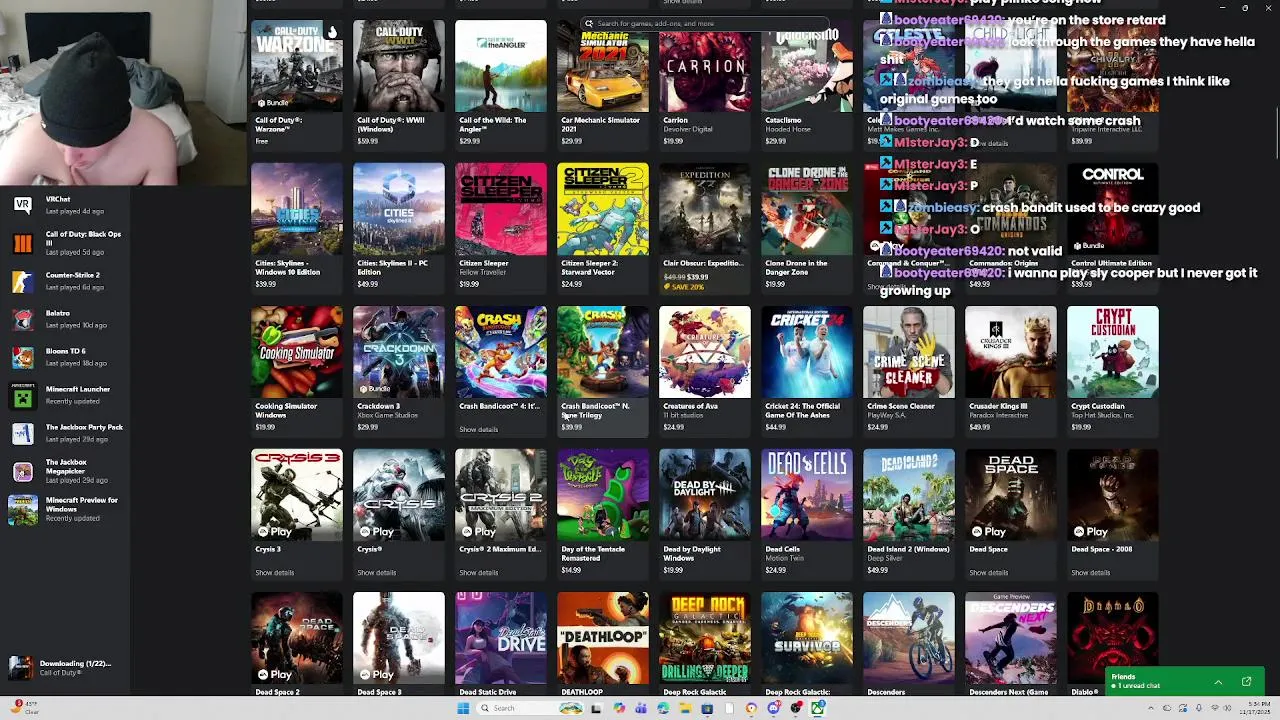Viewport: 1280px width, 720px height.
Task: Open Minecraft Preview for Windows icon
Action: [22, 509]
